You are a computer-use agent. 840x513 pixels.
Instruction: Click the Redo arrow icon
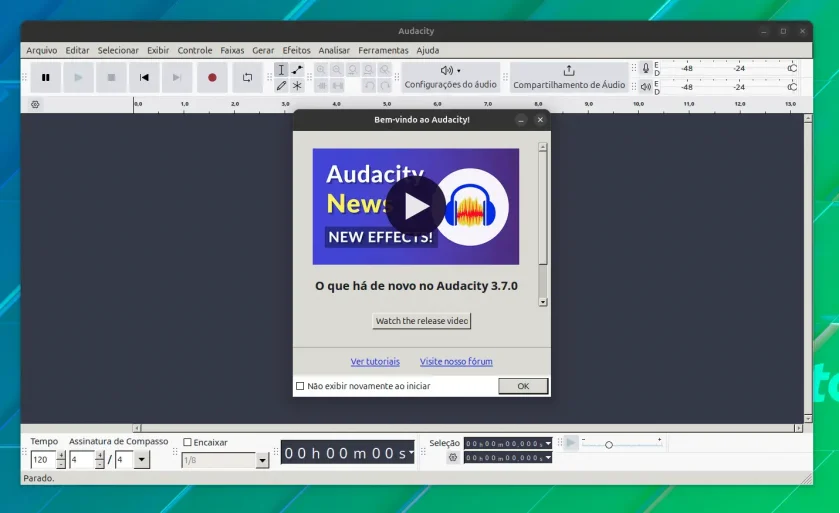pyautogui.click(x=385, y=86)
